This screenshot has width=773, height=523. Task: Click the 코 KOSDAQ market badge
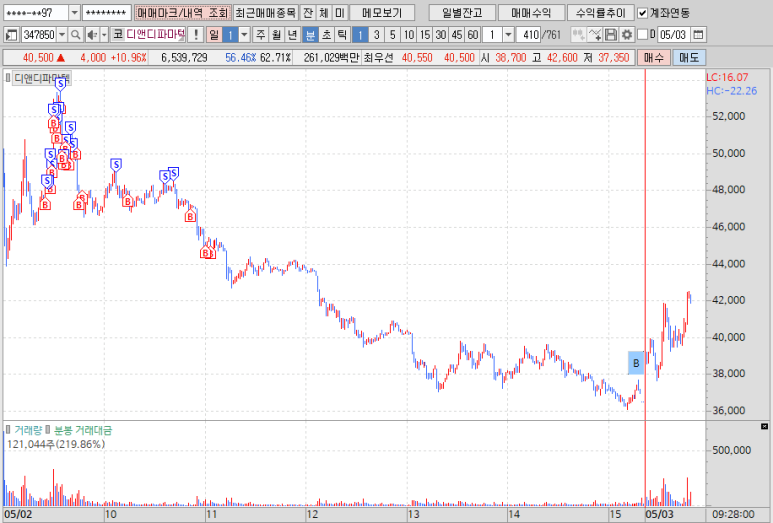[117, 35]
